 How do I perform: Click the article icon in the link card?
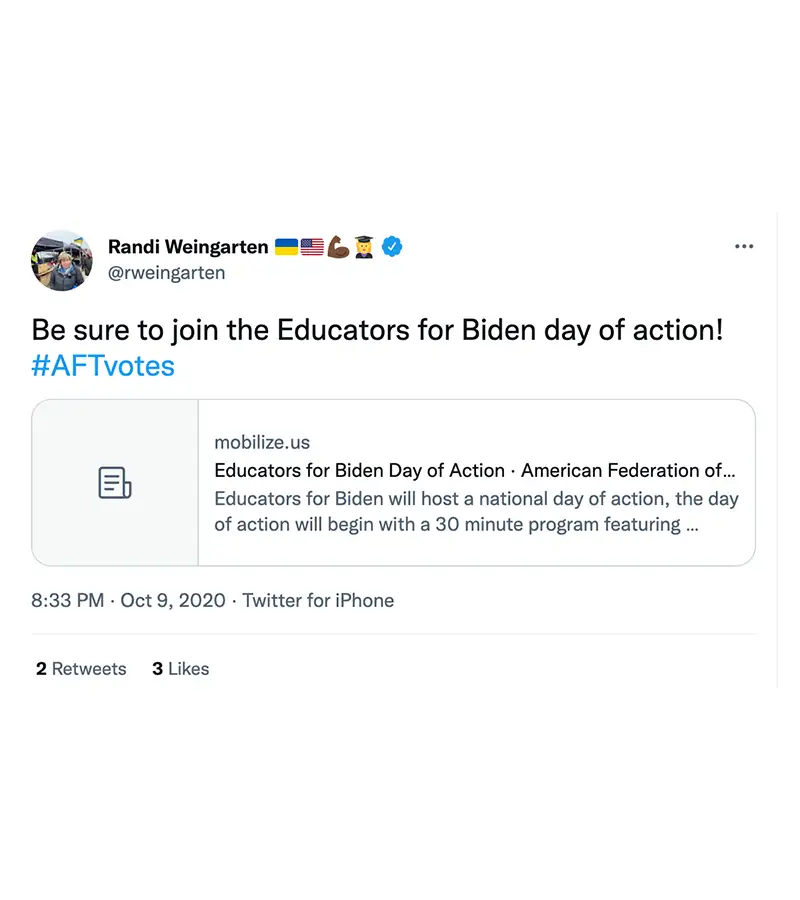point(115,482)
